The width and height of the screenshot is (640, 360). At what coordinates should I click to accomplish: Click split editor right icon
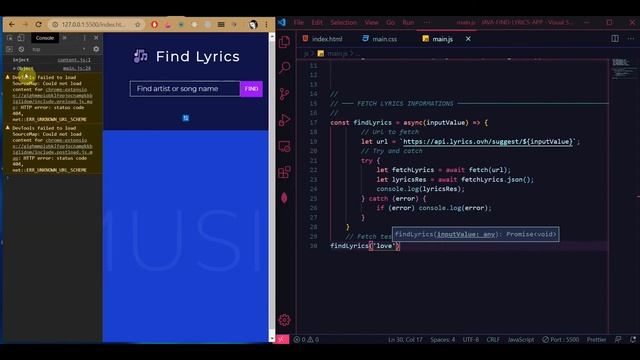pyautogui.click(x=615, y=39)
